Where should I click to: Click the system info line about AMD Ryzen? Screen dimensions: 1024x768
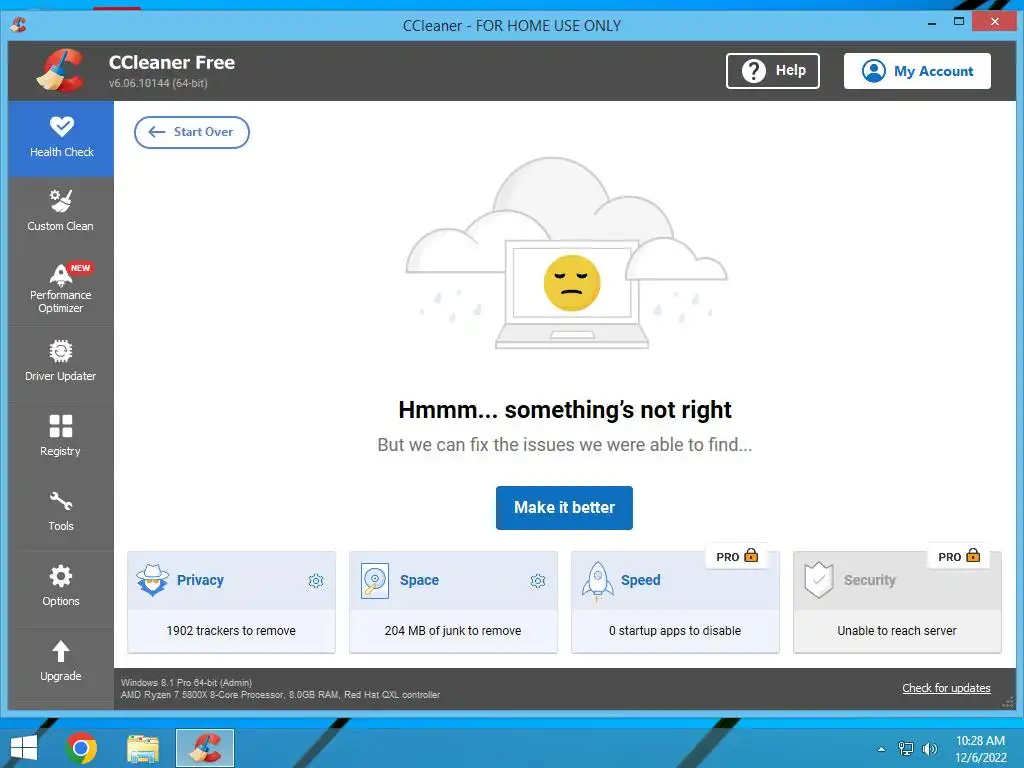tap(280, 695)
